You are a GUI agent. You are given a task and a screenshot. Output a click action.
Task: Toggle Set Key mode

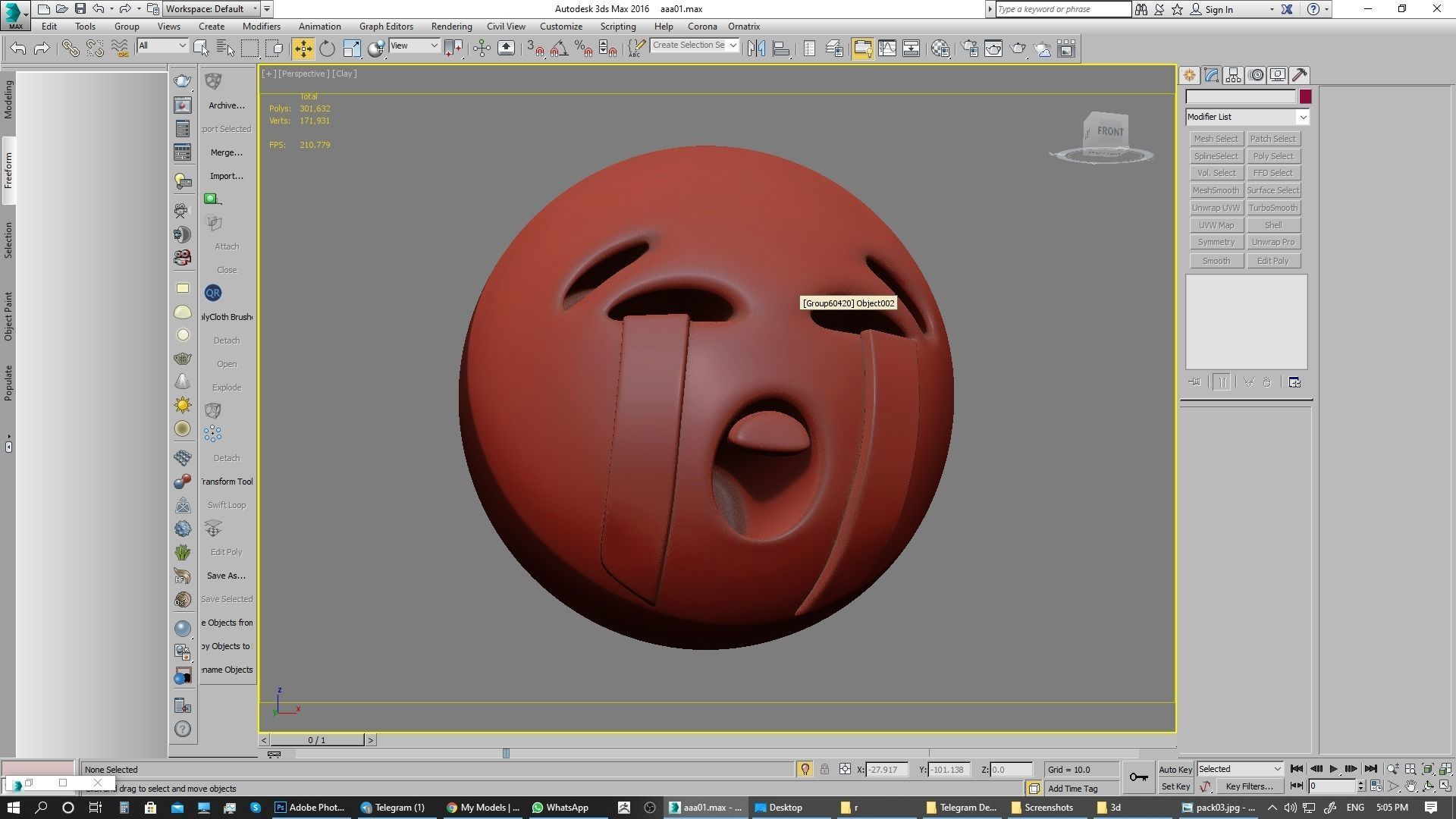[1175, 786]
